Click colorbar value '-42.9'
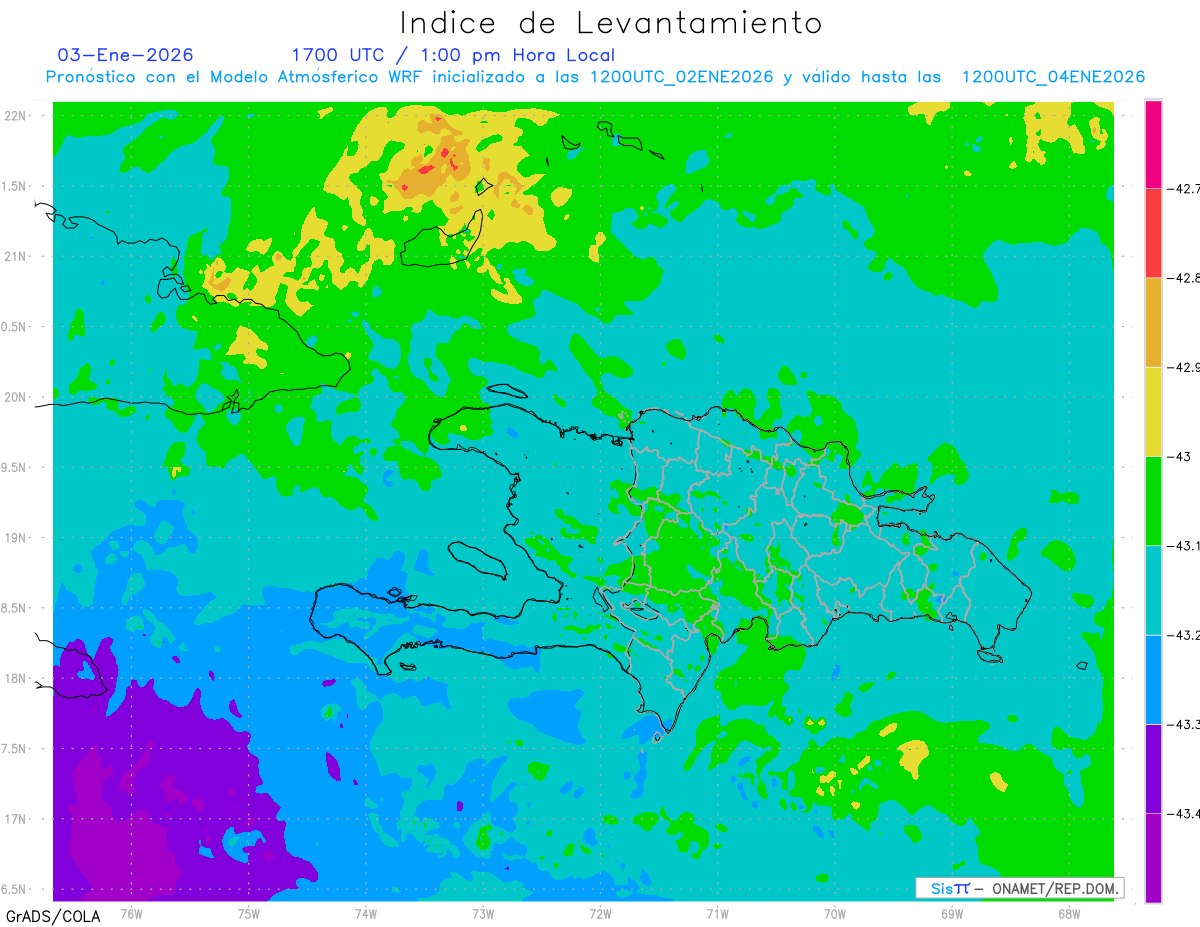Viewport: 1200px width, 927px height. point(1185,367)
